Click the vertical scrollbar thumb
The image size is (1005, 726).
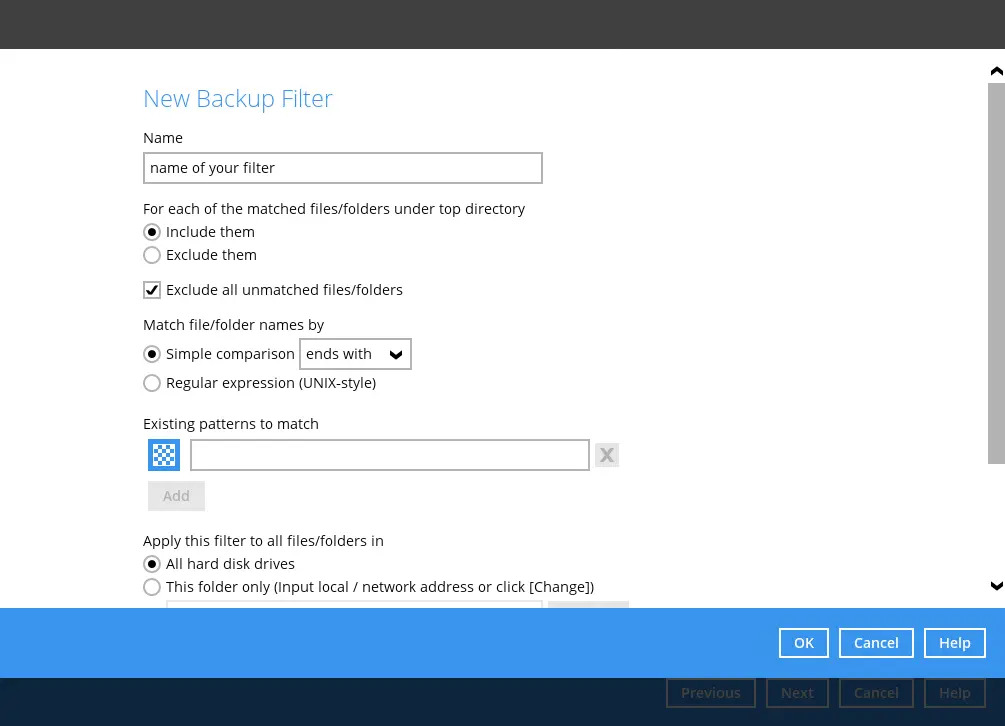click(x=996, y=272)
